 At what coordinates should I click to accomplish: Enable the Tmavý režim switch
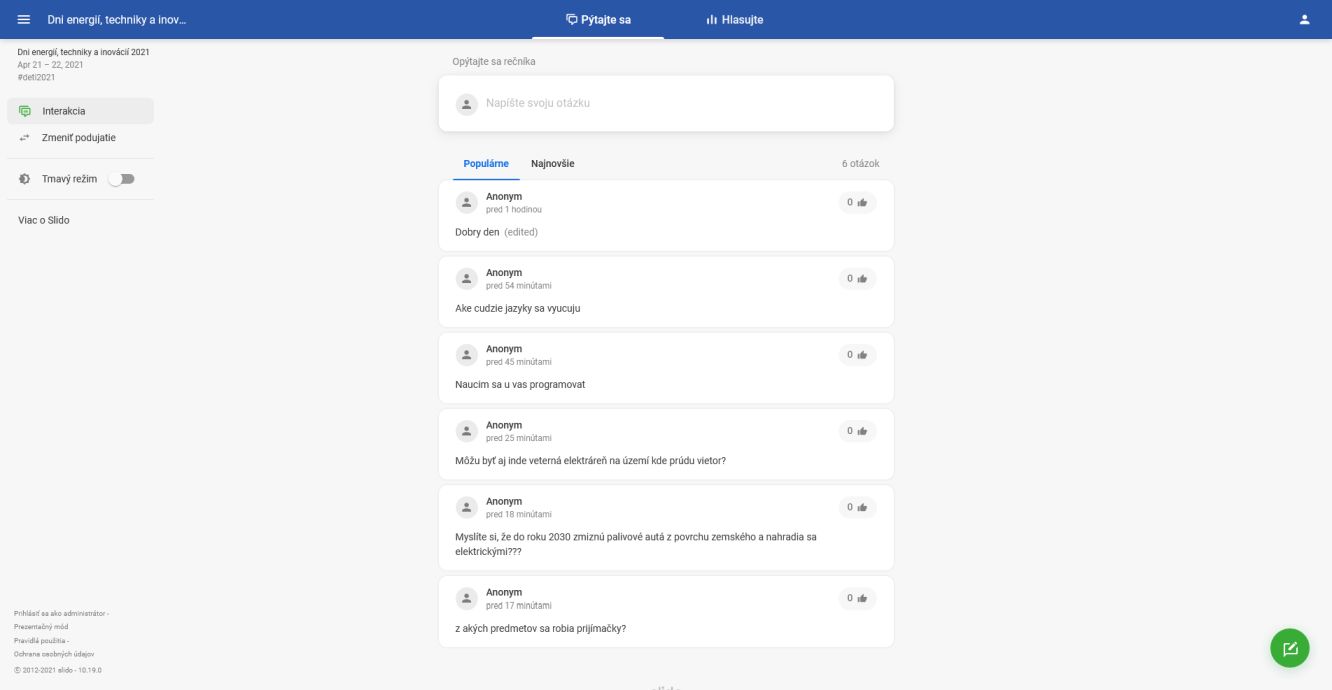(121, 179)
